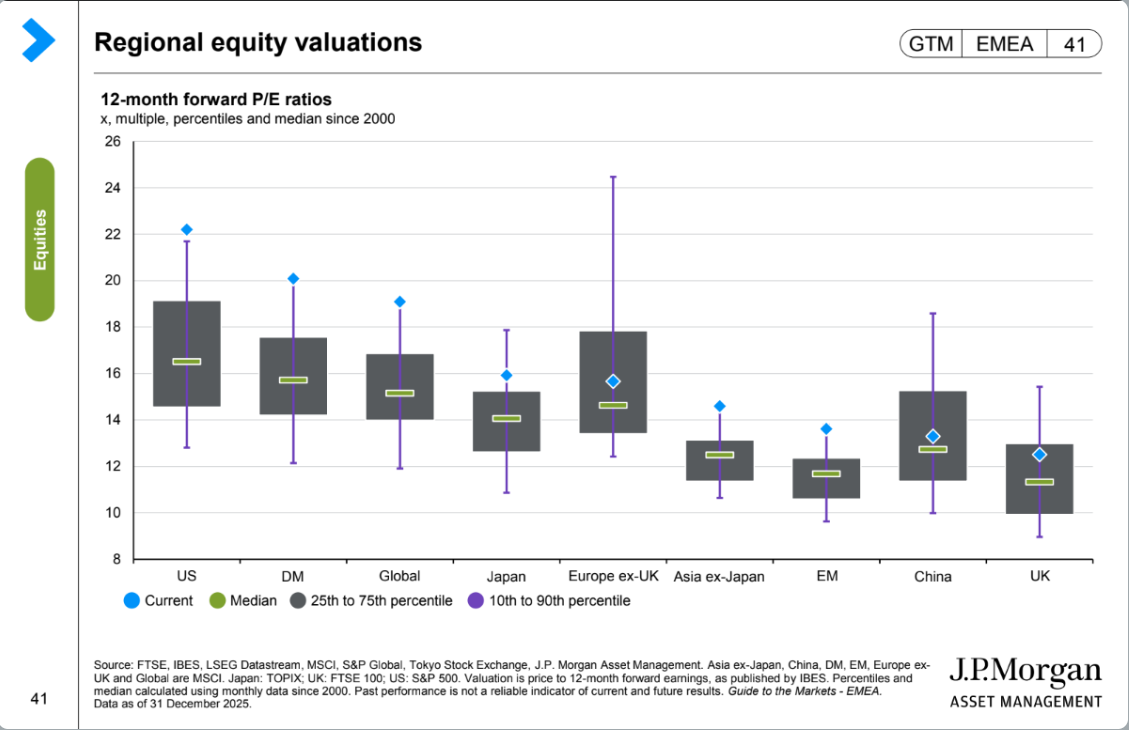This screenshot has height=730, width=1129.
Task: Click the blue Current legend circle
Action: coord(130,601)
